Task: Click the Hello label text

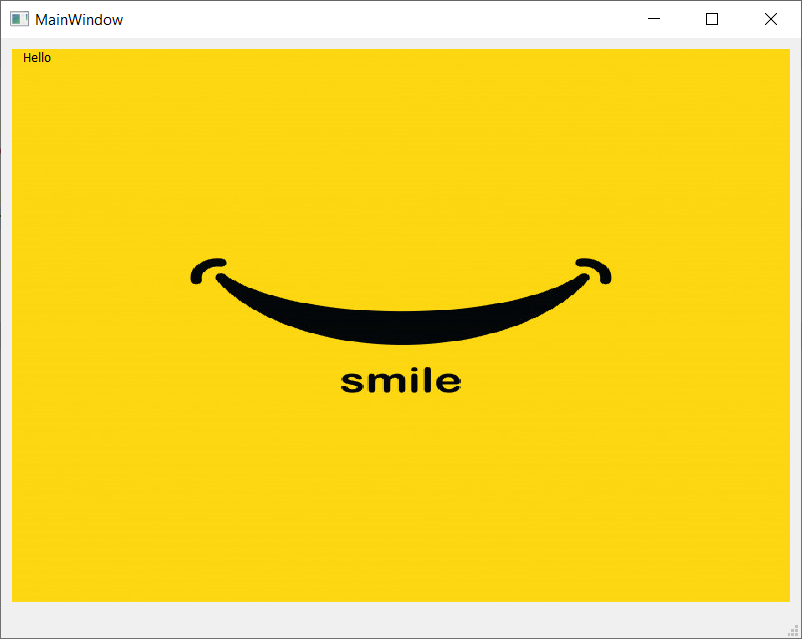Action: pos(37,58)
